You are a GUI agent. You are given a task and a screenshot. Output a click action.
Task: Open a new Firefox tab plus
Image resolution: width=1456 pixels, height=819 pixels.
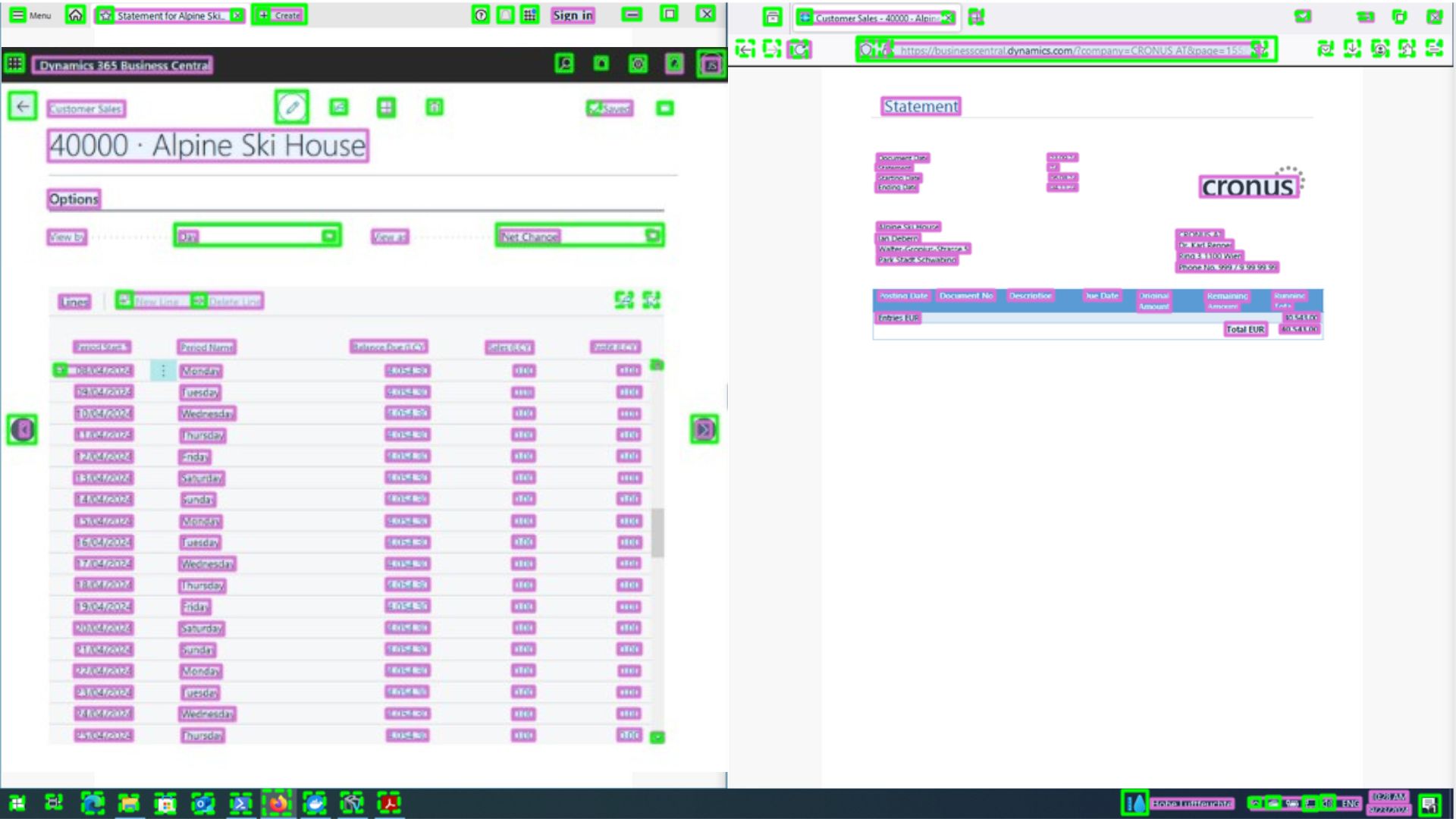pyautogui.click(x=976, y=17)
